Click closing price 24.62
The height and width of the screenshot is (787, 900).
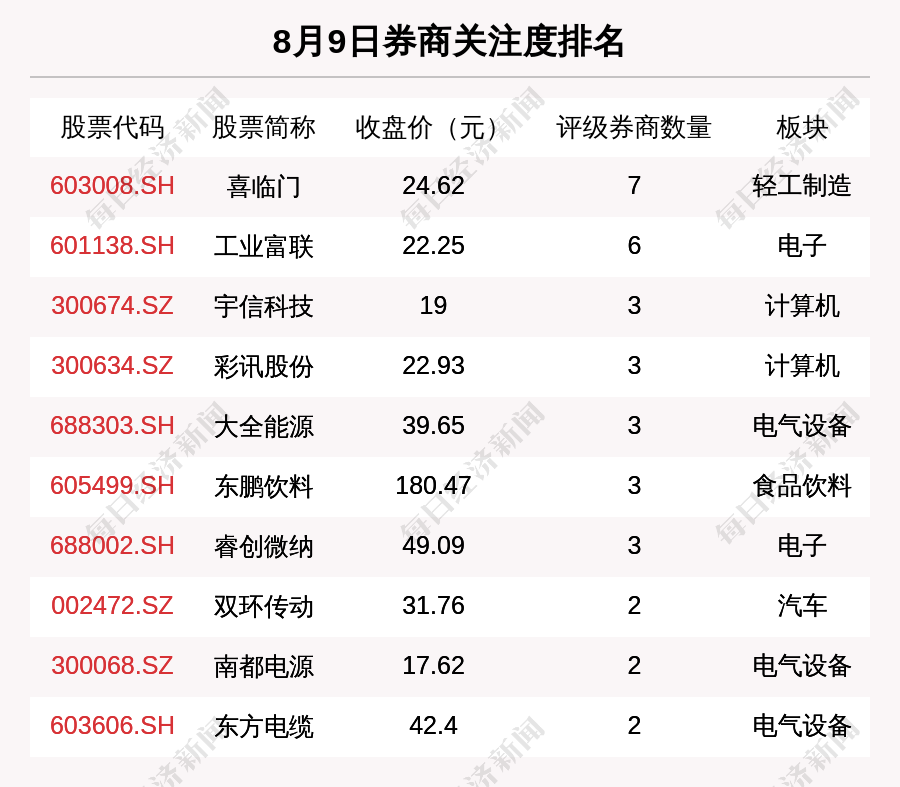click(433, 186)
